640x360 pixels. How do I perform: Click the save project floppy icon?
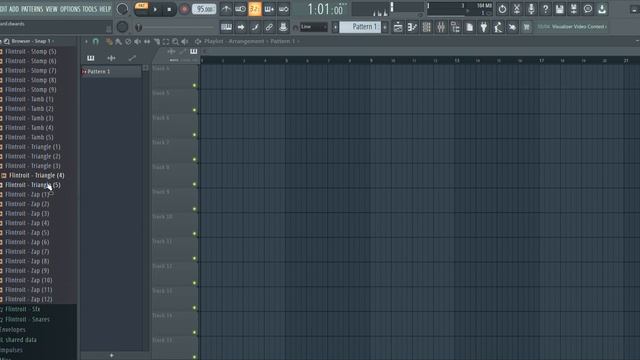pyautogui.click(x=560, y=9)
